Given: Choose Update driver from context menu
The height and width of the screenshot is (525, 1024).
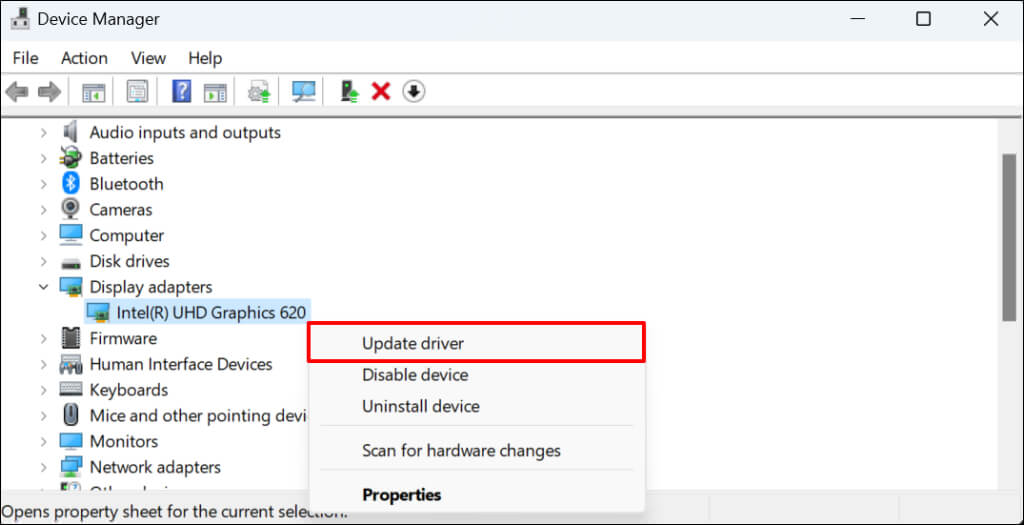Looking at the screenshot, I should pyautogui.click(x=476, y=343).
